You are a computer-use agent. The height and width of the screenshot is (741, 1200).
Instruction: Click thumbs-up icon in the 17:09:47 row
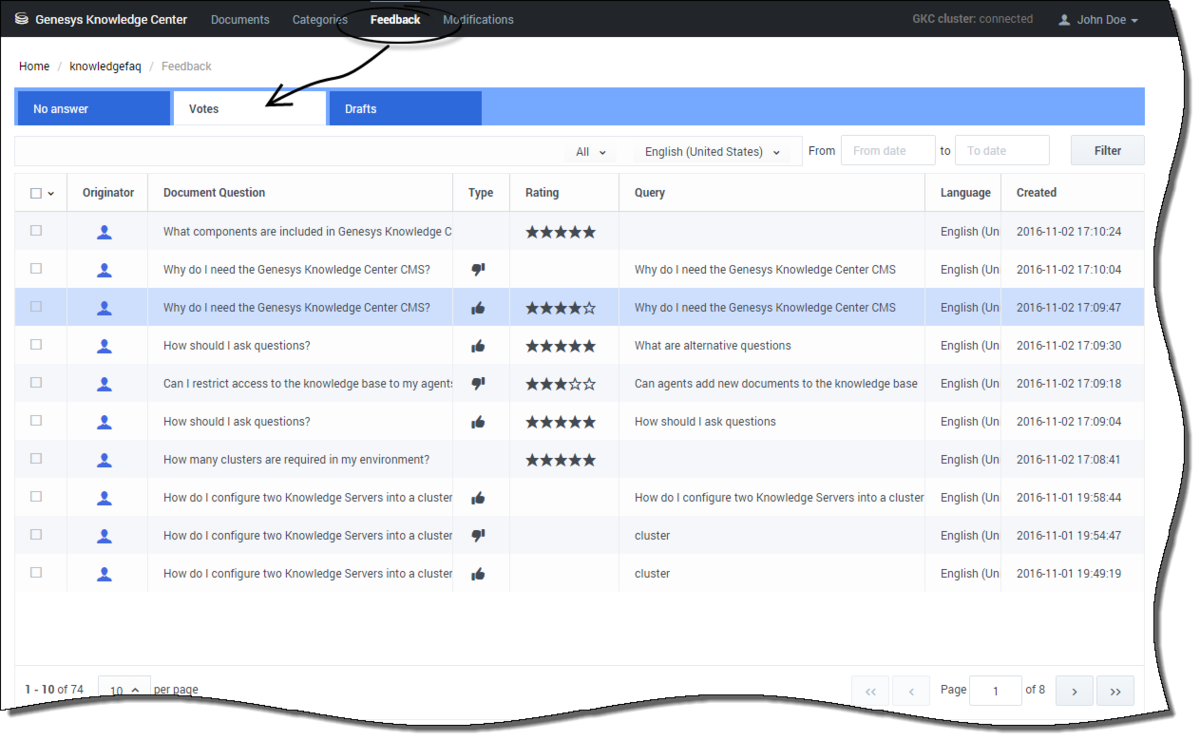point(478,308)
